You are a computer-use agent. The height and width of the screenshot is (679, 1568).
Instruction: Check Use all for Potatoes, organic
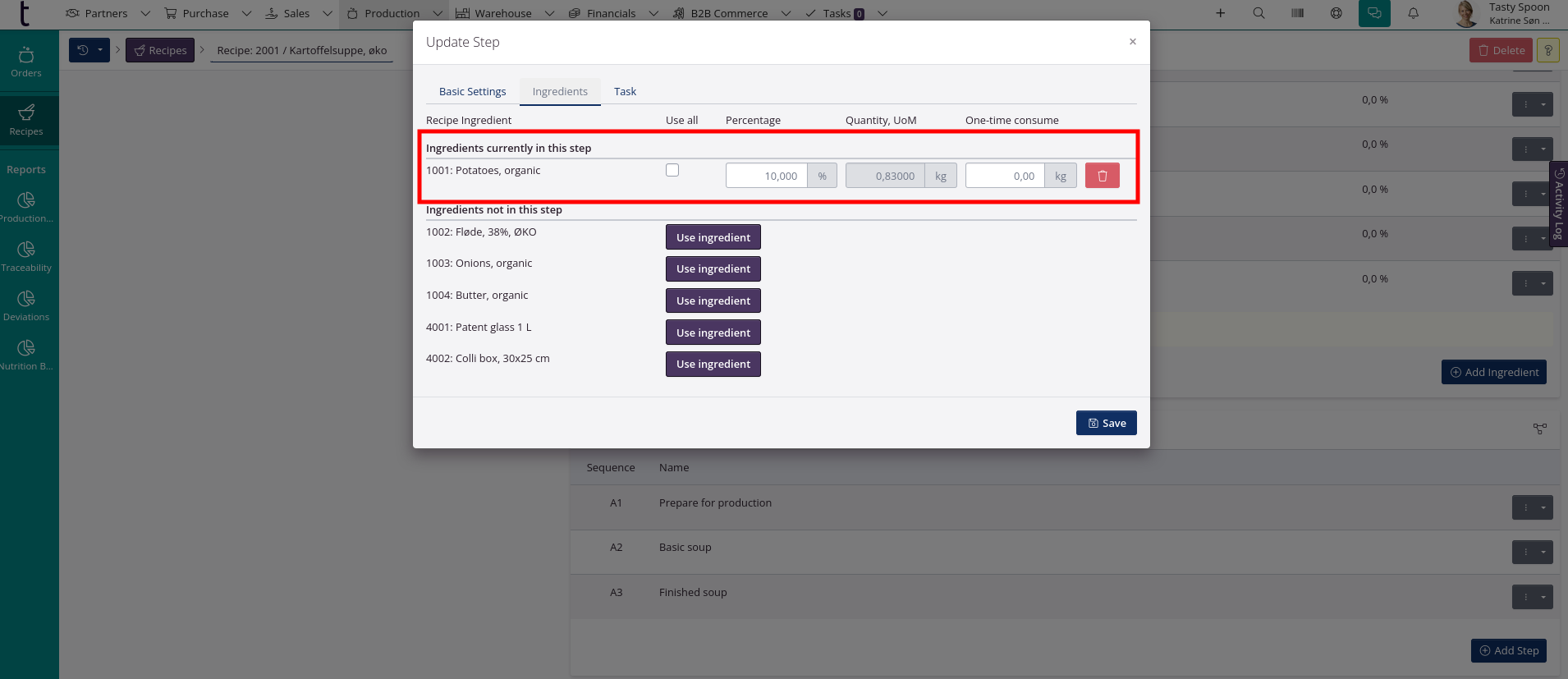point(672,170)
